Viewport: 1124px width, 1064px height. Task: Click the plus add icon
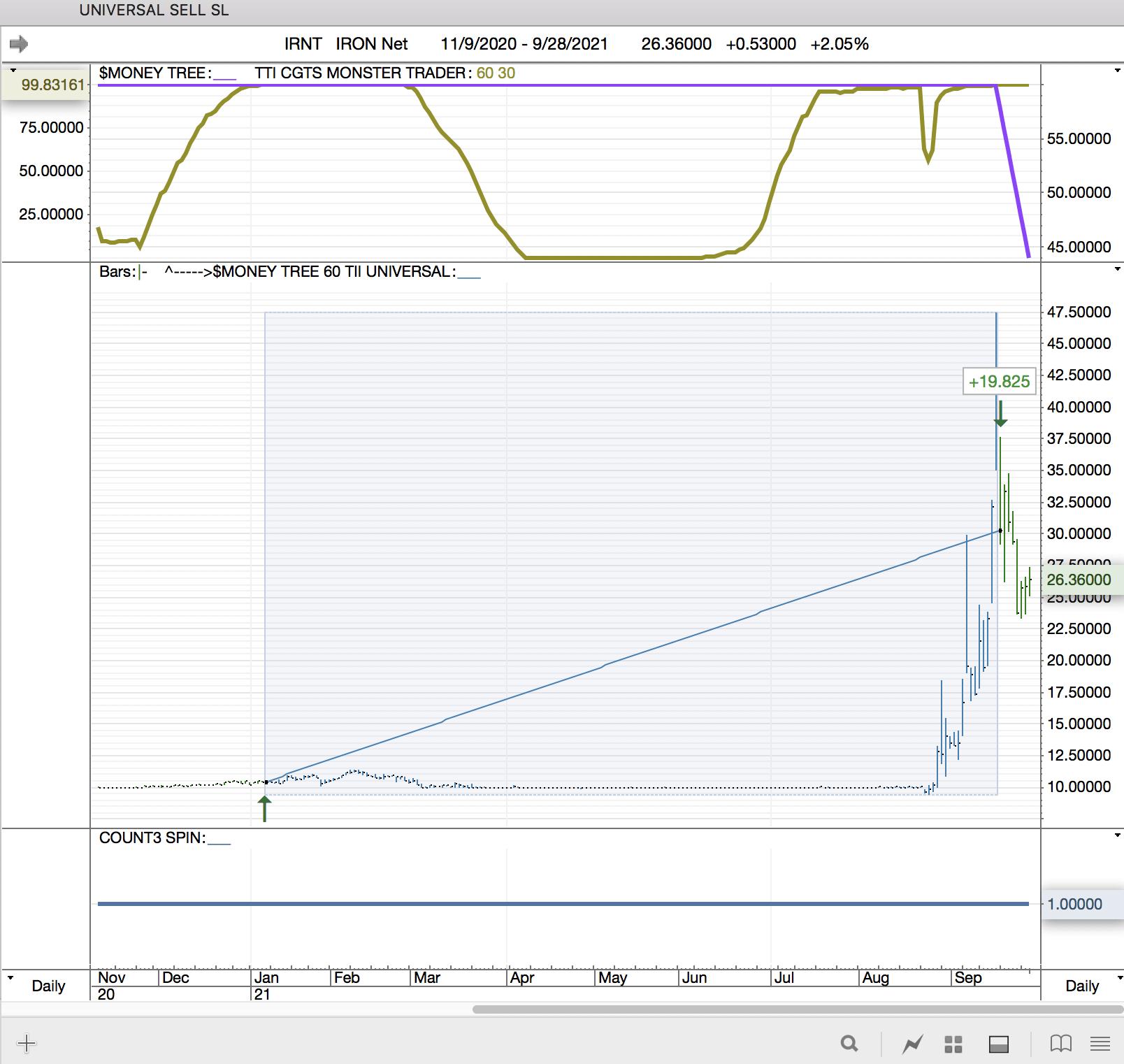click(x=27, y=1044)
